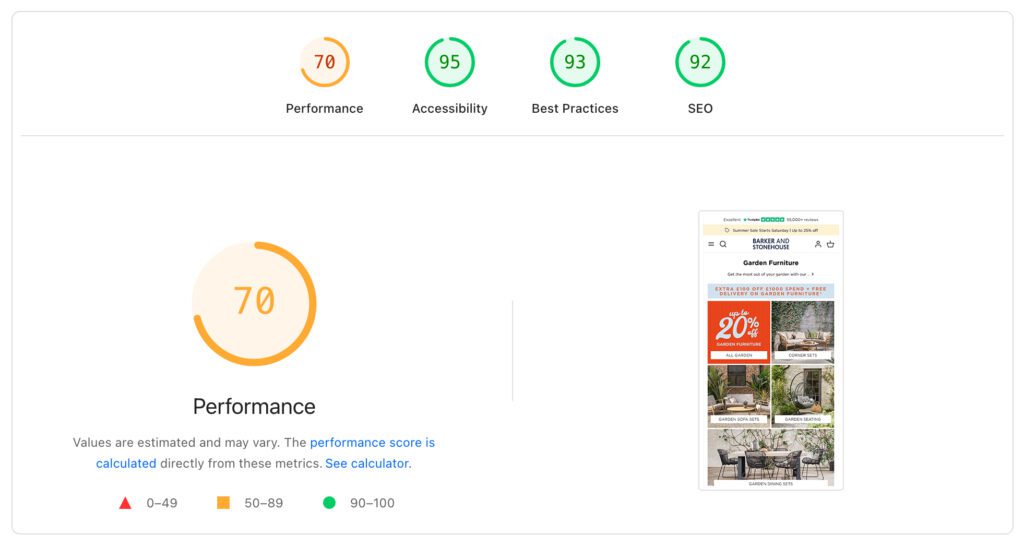Click the account user icon in page preview
This screenshot has width=1024, height=547.
point(818,244)
